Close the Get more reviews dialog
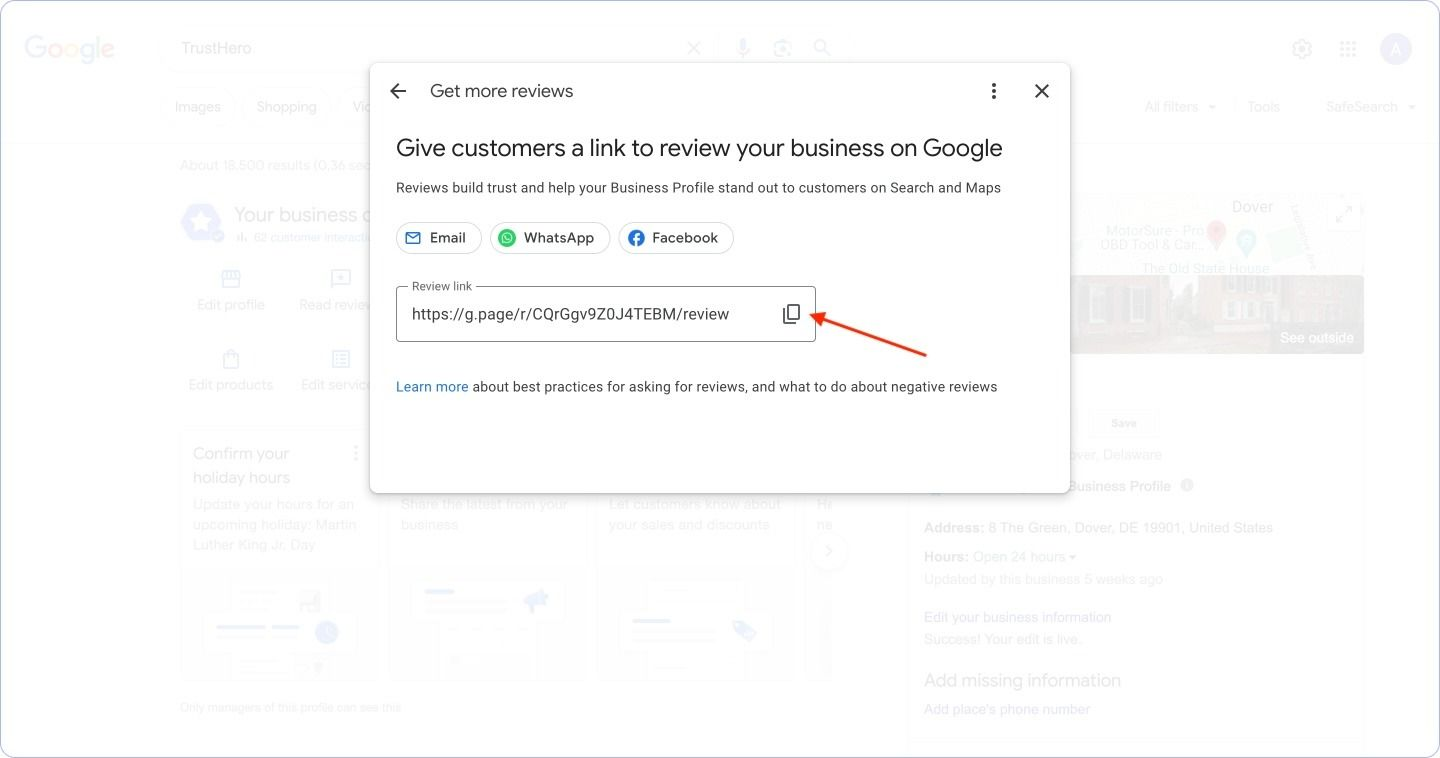Screen dimensions: 1440x758 pos(1042,91)
